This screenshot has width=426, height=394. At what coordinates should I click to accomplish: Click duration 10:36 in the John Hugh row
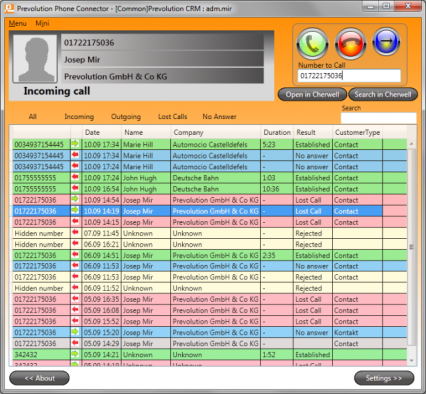pyautogui.click(x=271, y=189)
